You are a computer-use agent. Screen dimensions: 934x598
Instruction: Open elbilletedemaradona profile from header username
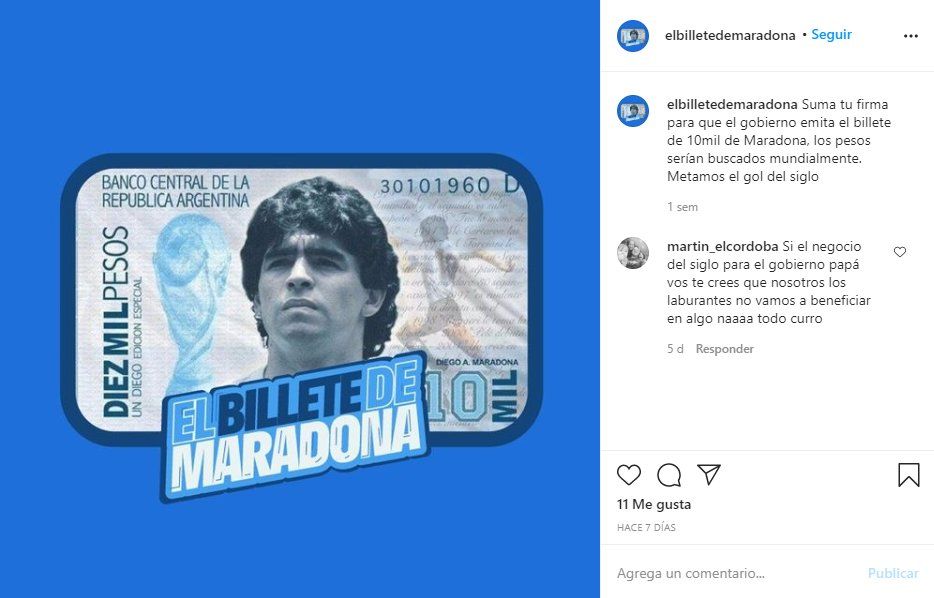tap(730, 36)
